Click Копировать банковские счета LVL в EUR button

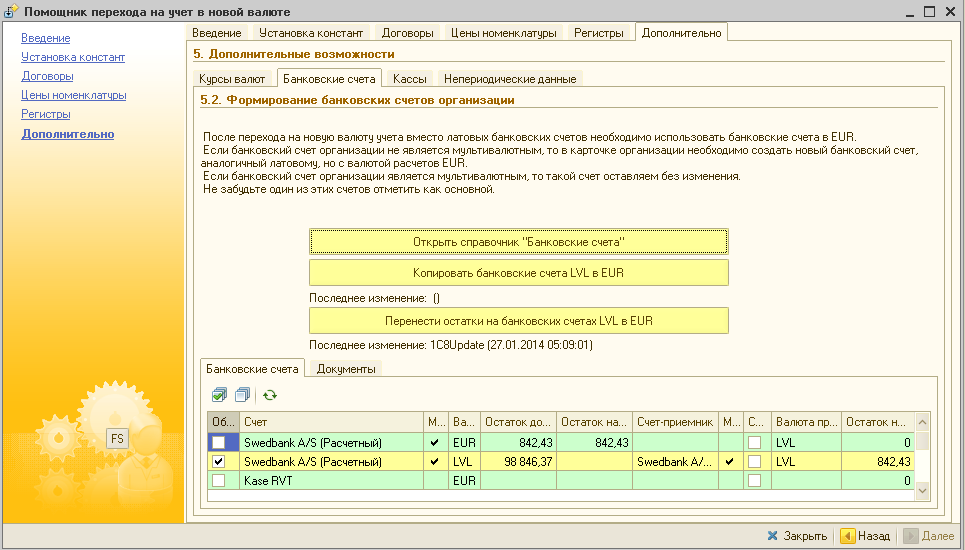click(518, 273)
